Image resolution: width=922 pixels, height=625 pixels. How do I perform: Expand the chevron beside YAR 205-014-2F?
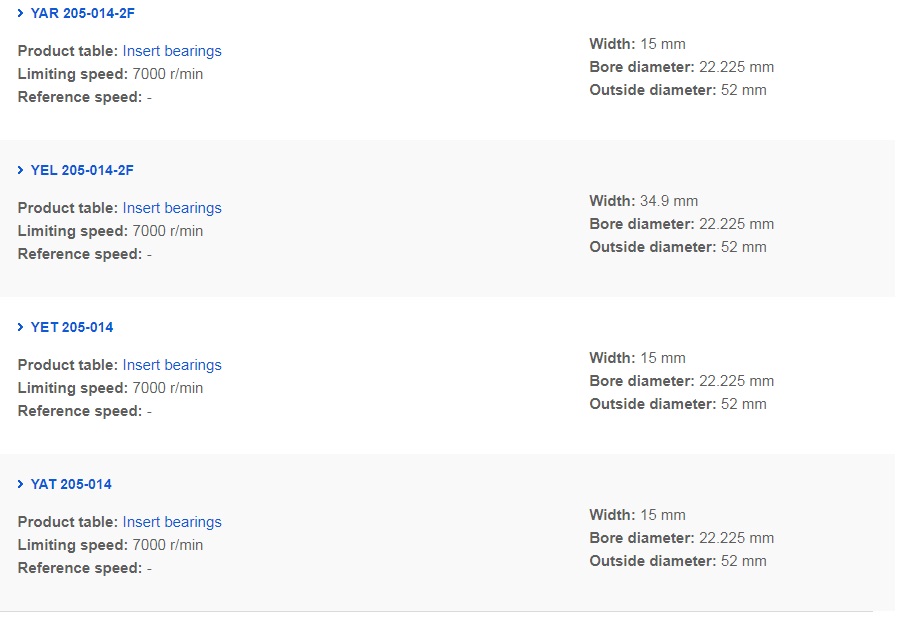coord(21,13)
